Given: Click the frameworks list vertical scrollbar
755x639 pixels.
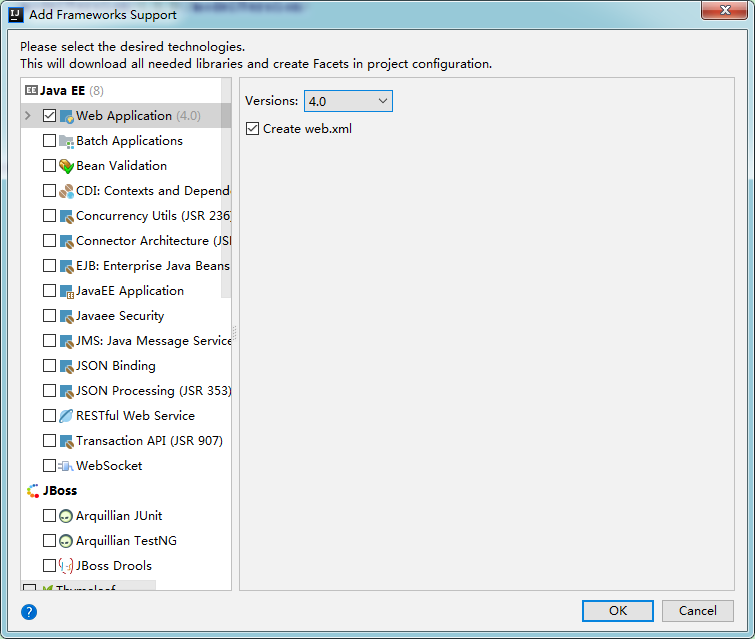Looking at the screenshot, I should point(226,188).
